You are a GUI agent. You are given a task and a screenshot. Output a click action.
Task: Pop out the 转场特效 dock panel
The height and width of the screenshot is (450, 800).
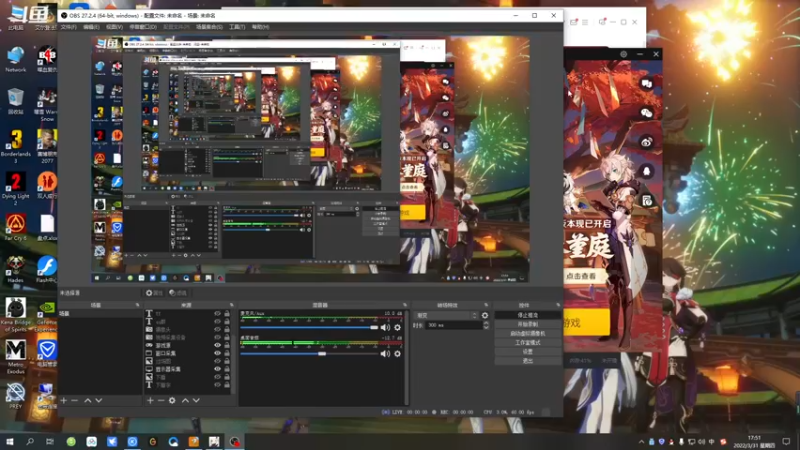click(x=486, y=305)
